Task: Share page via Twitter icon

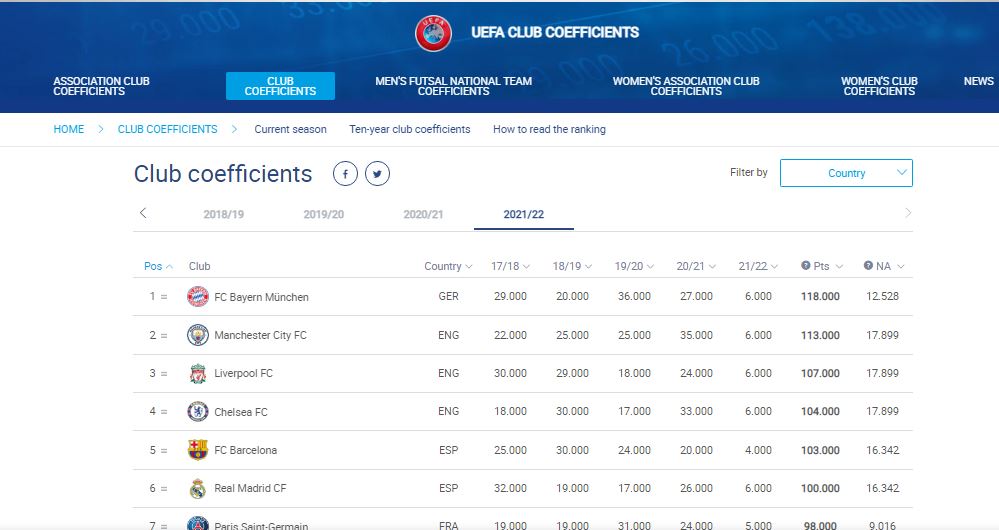Action: coord(377,173)
